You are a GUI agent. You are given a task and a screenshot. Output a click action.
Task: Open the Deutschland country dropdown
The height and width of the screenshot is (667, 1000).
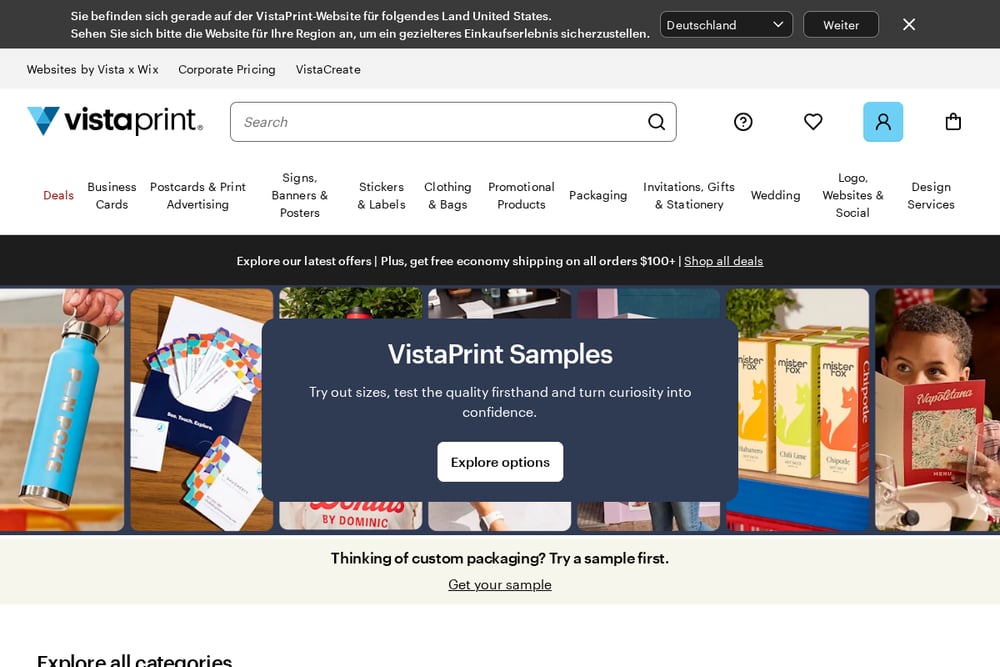[726, 25]
